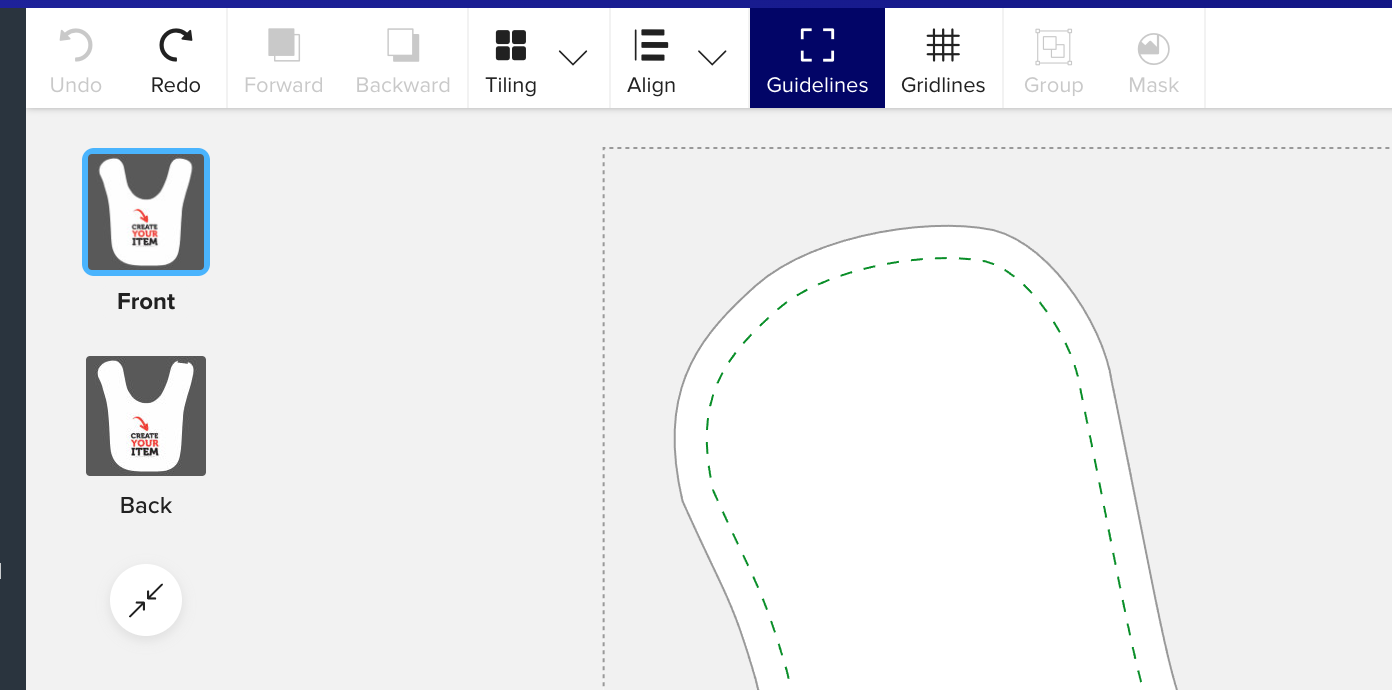1392x690 pixels.
Task: Click the Redo arrow icon
Action: [176, 46]
